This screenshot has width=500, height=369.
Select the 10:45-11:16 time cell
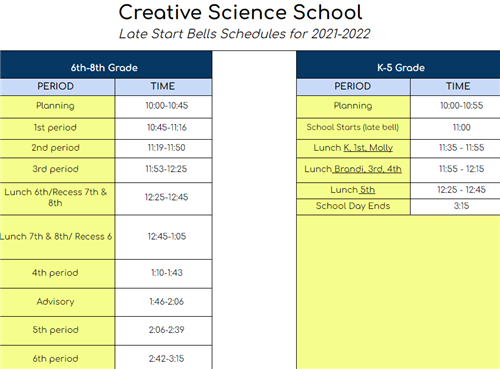(163, 129)
